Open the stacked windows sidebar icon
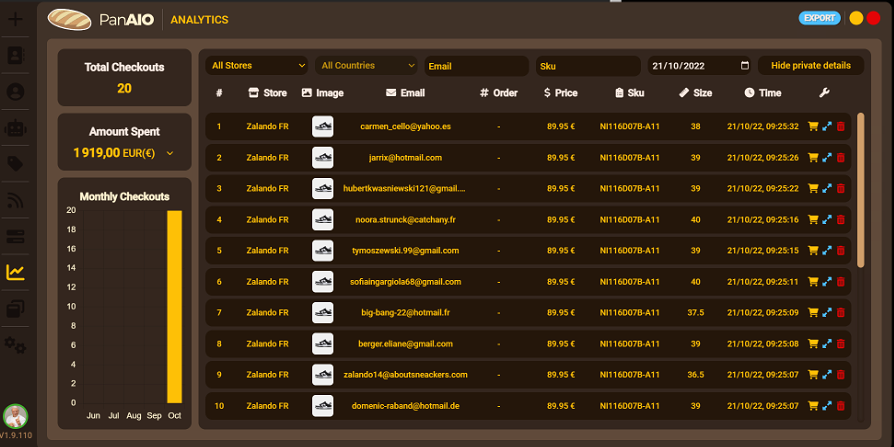 [15, 309]
